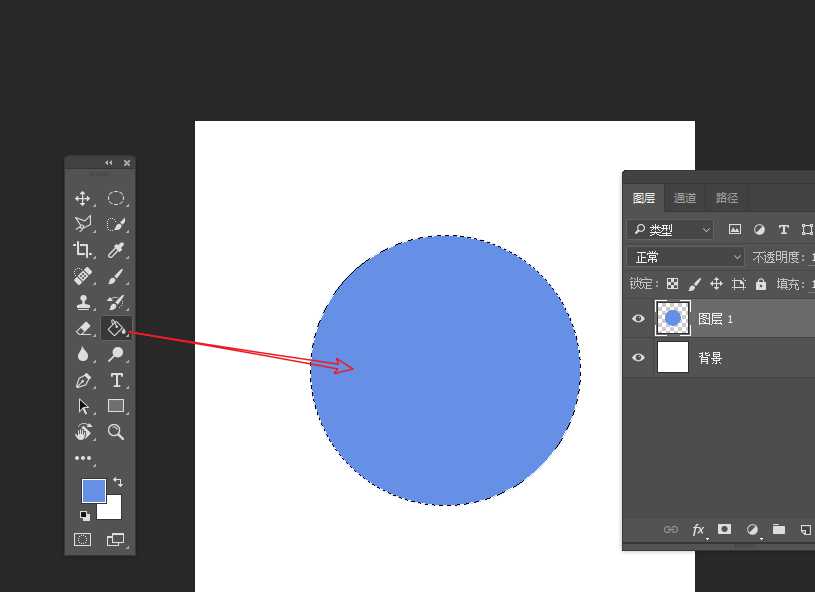
Task: Collapse the toolbar with double-arrow button
Action: coord(109,163)
